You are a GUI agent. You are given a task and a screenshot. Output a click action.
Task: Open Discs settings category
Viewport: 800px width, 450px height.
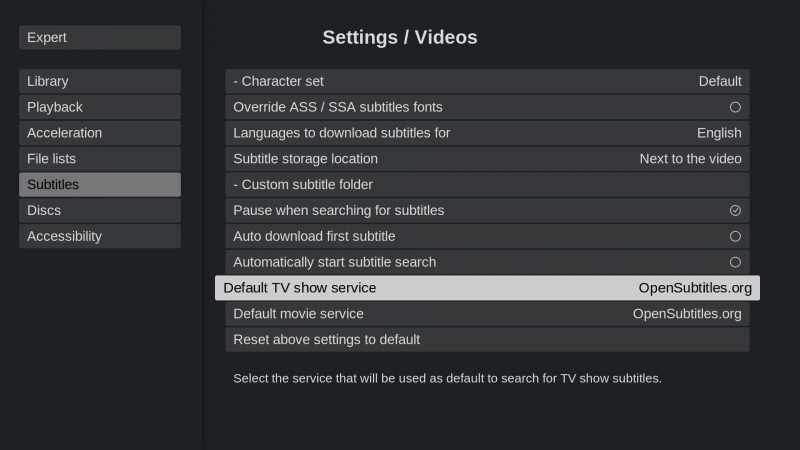click(x=99, y=211)
